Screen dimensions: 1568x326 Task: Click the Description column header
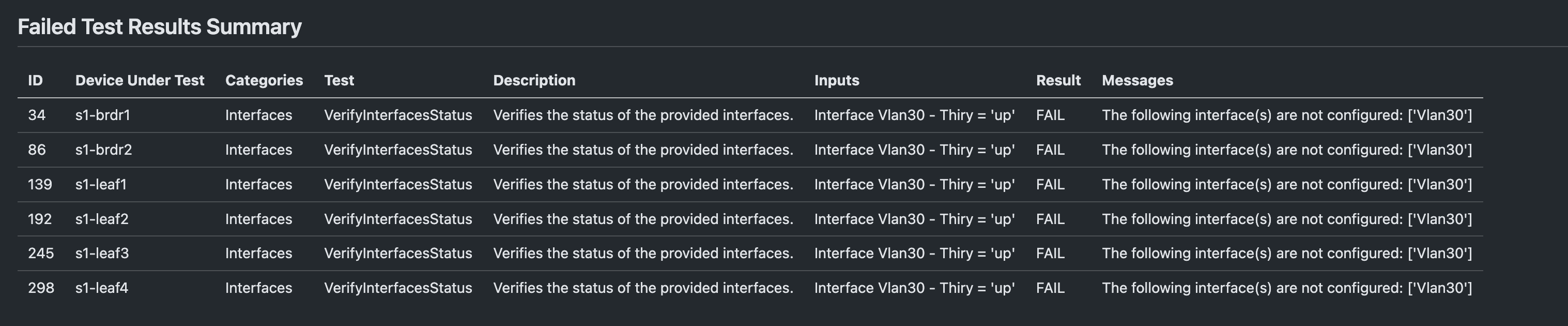534,80
